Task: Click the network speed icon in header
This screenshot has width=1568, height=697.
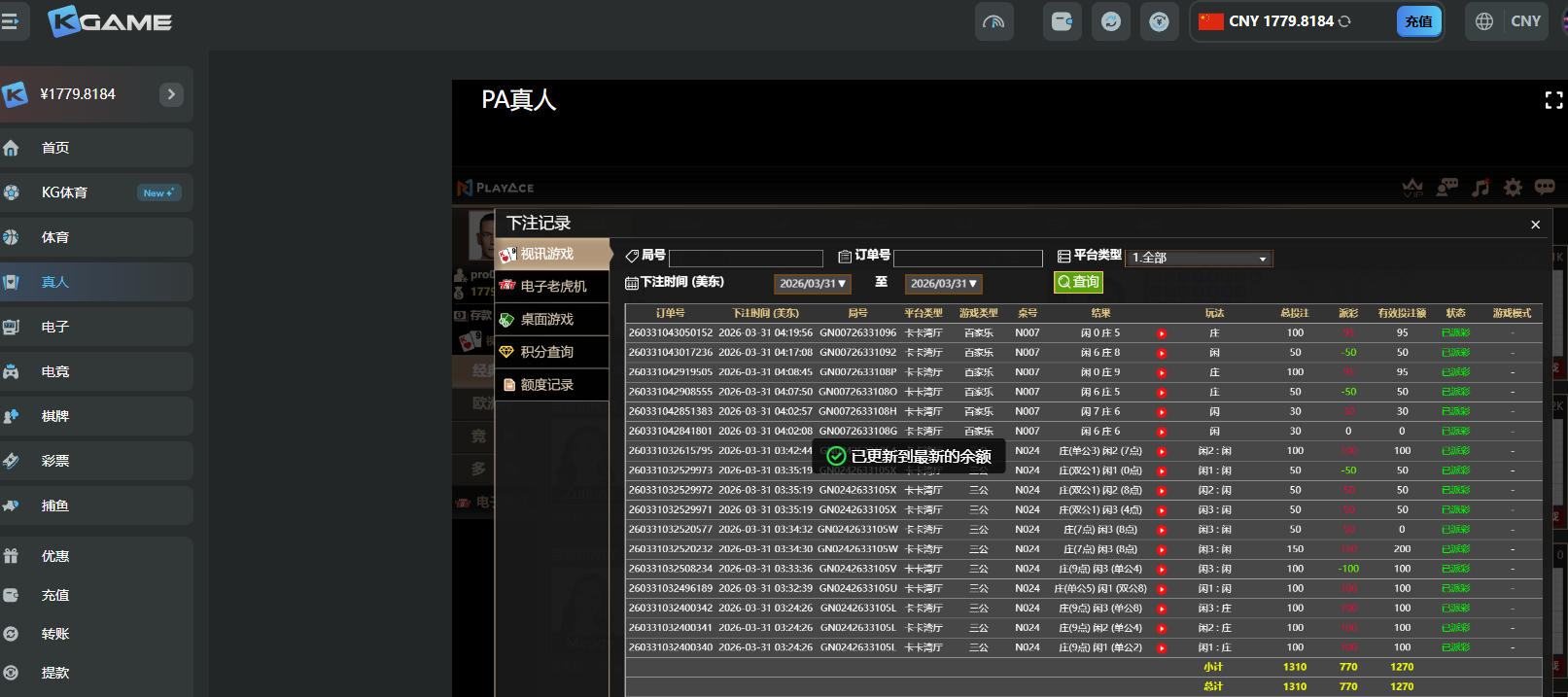Action: pos(993,21)
